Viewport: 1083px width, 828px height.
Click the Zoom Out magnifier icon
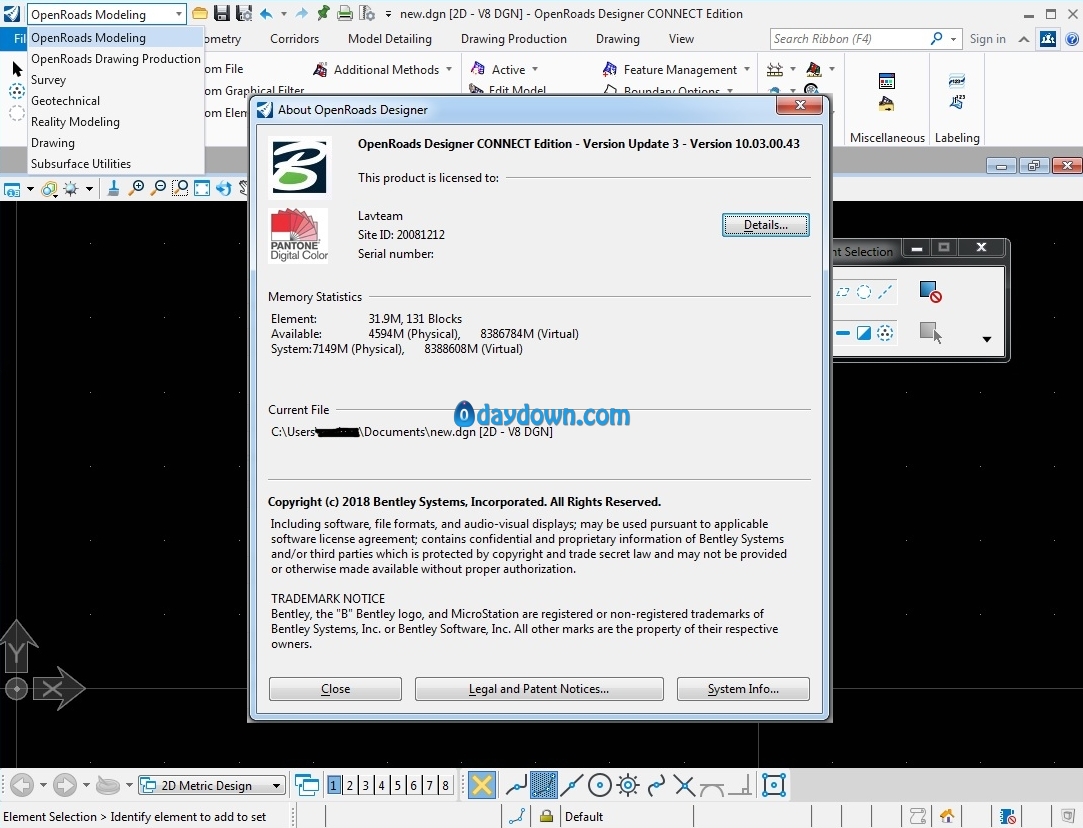[158, 188]
